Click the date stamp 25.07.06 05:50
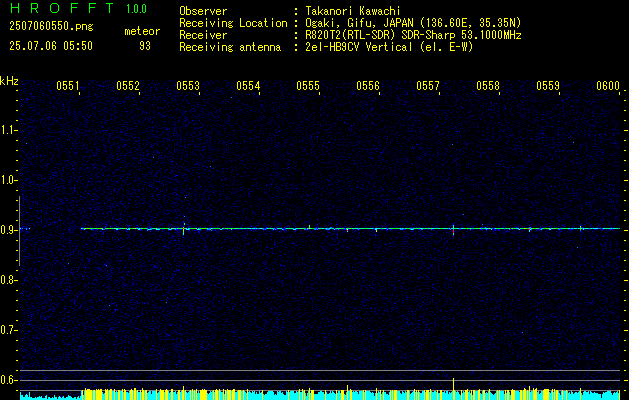 tap(51, 46)
